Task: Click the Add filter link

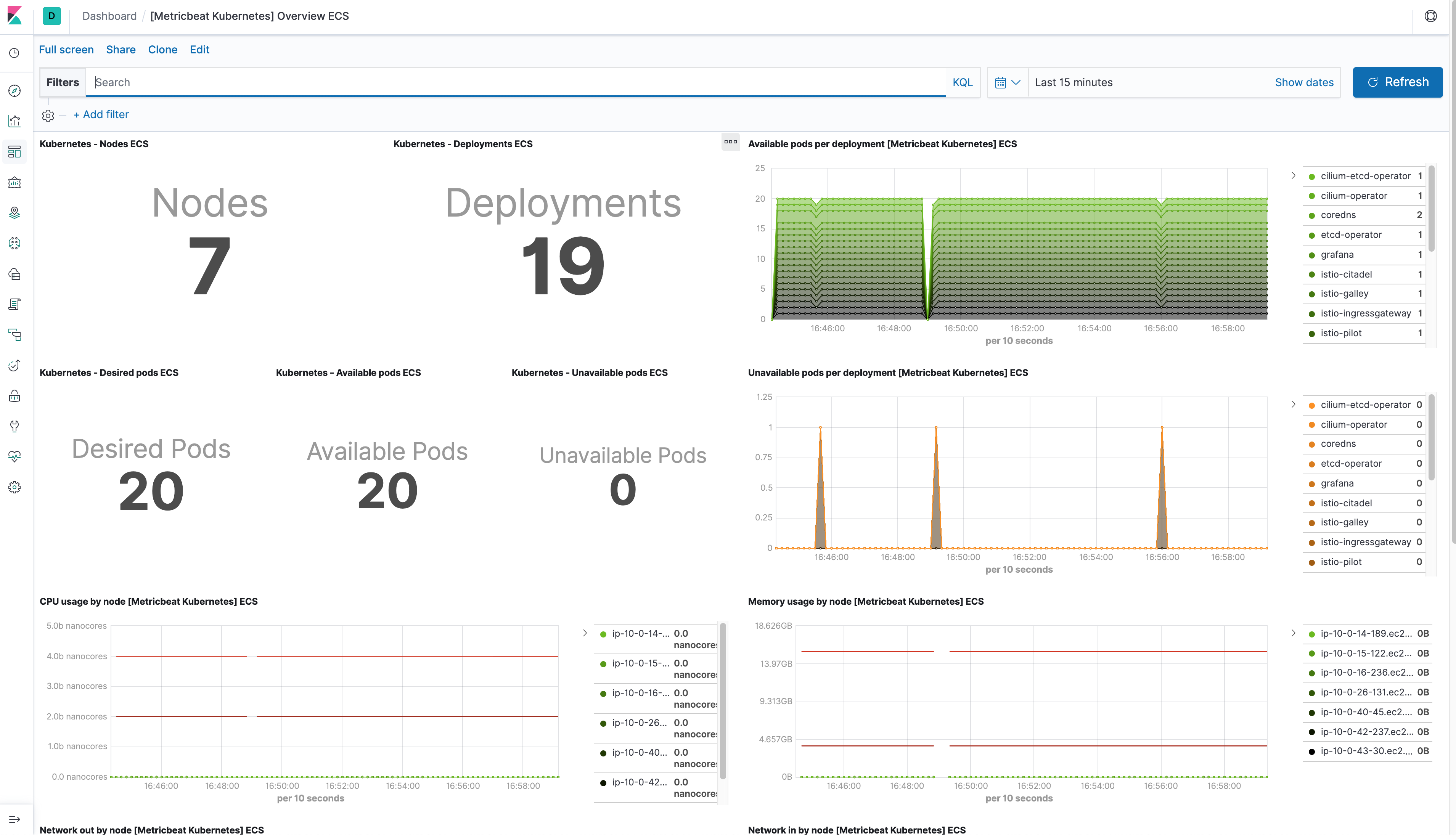Action: pos(101,115)
